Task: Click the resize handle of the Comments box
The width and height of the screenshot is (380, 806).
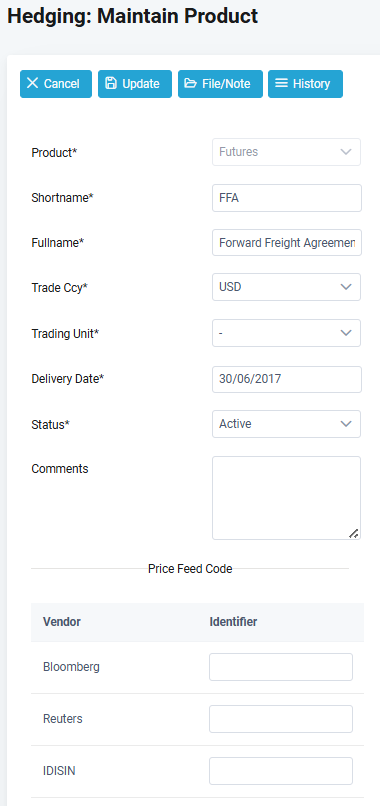Action: click(354, 533)
